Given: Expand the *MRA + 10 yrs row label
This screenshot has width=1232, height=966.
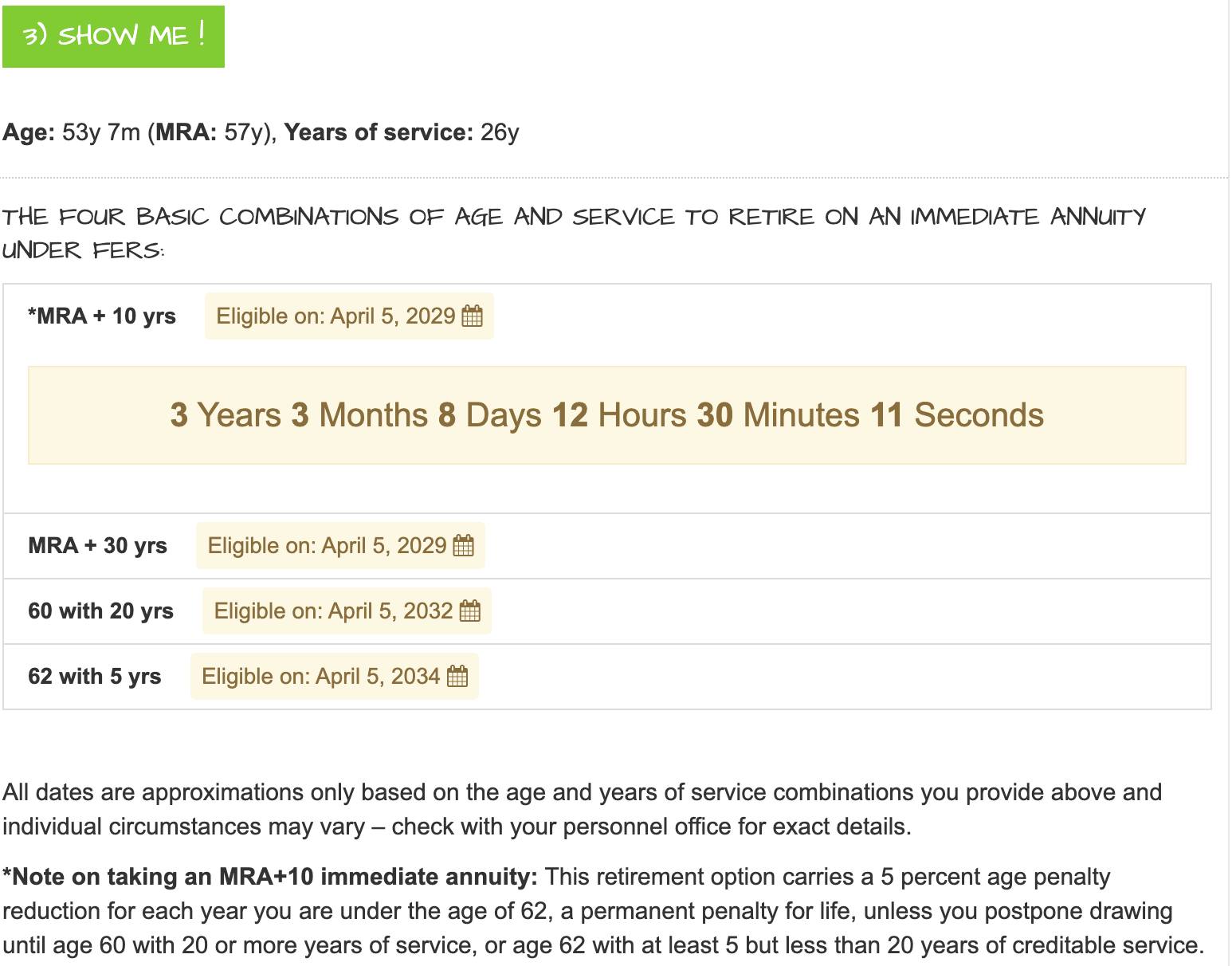Looking at the screenshot, I should [x=102, y=316].
